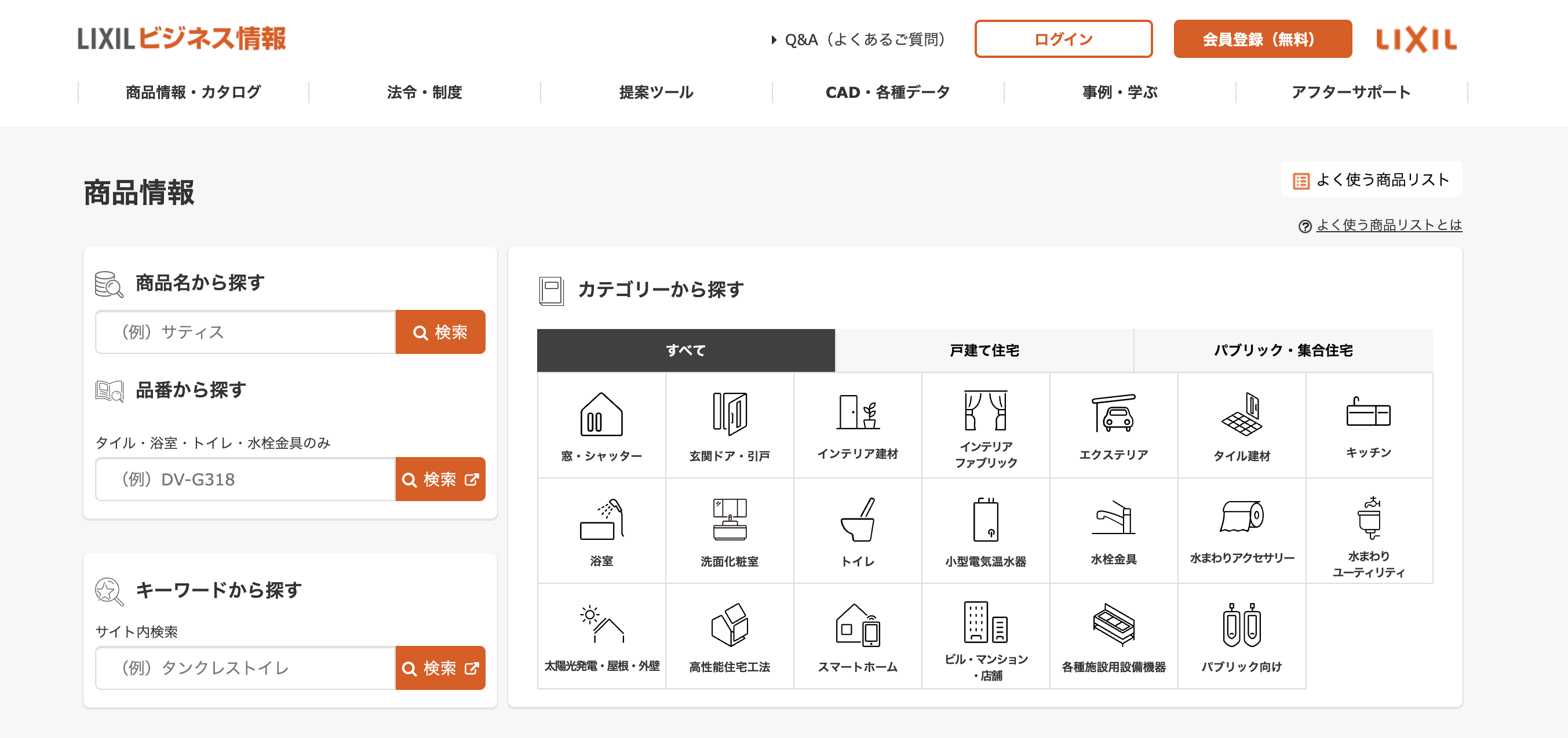Select the トイレ category icon
This screenshot has width=1568, height=738.
point(857,520)
